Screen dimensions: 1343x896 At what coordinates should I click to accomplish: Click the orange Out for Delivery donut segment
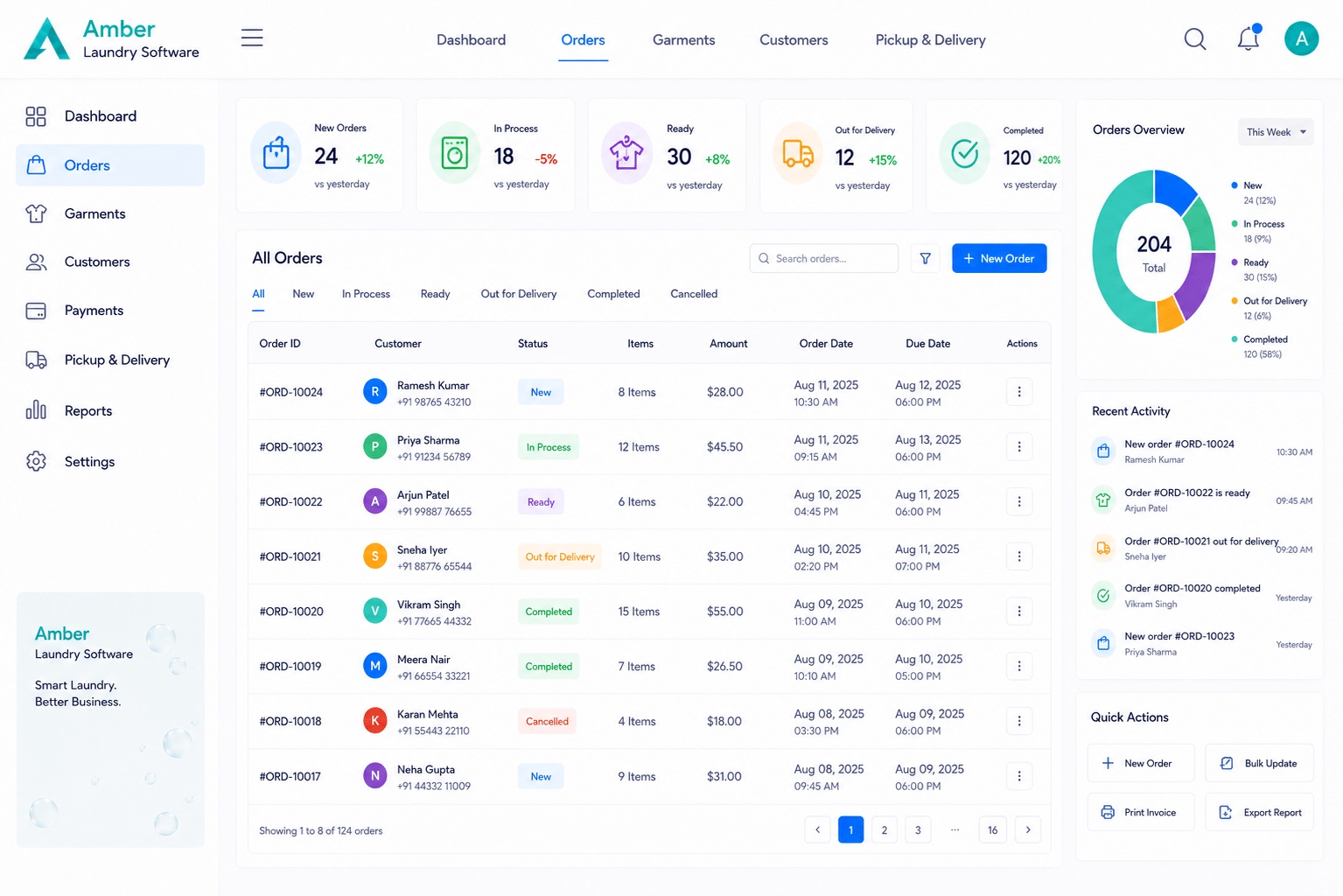(1169, 315)
